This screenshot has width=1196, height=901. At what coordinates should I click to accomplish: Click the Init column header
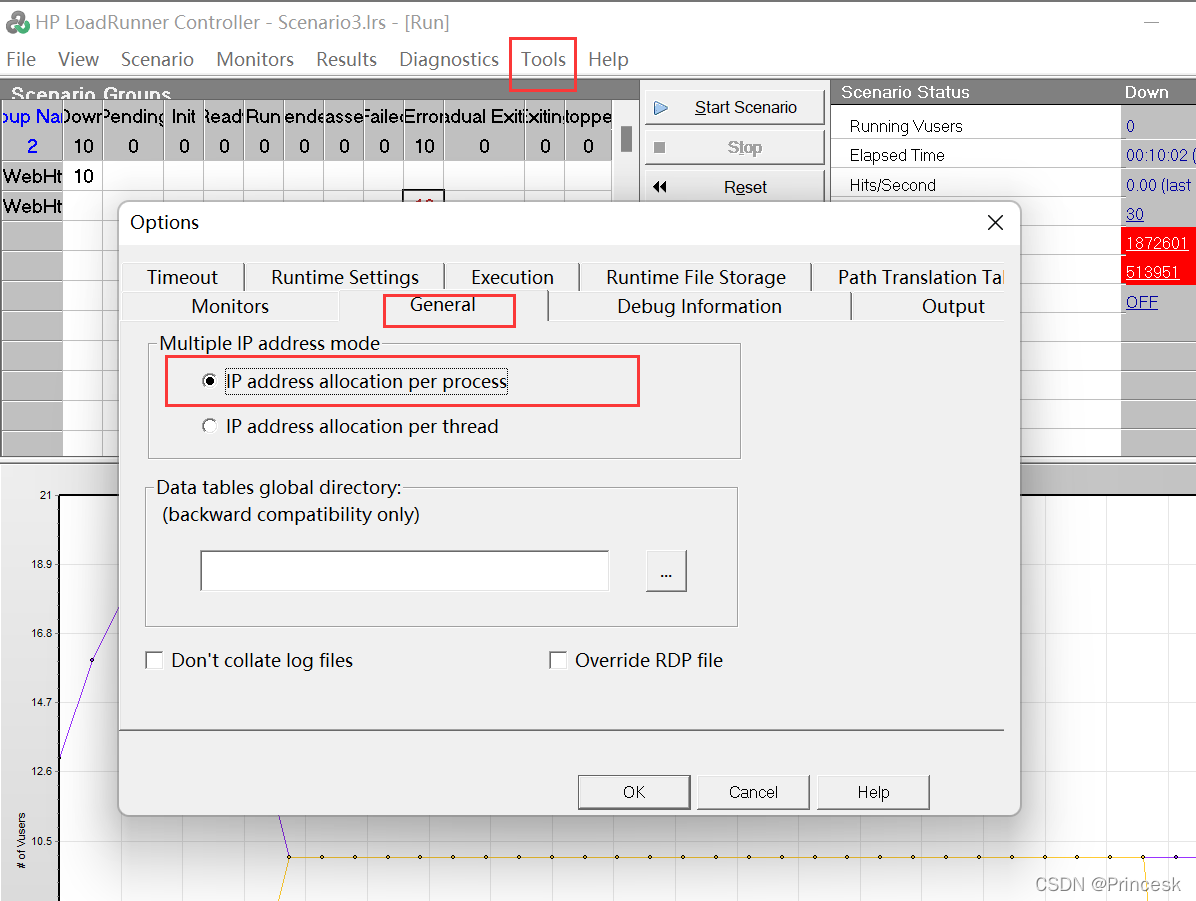[x=184, y=116]
